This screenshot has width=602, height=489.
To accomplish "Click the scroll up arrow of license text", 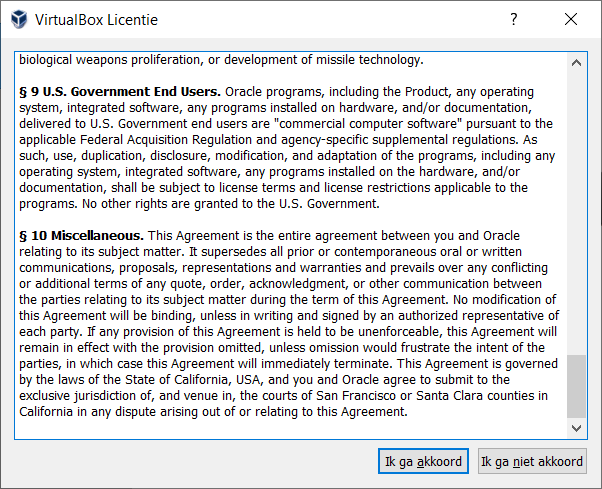I will click(x=577, y=63).
